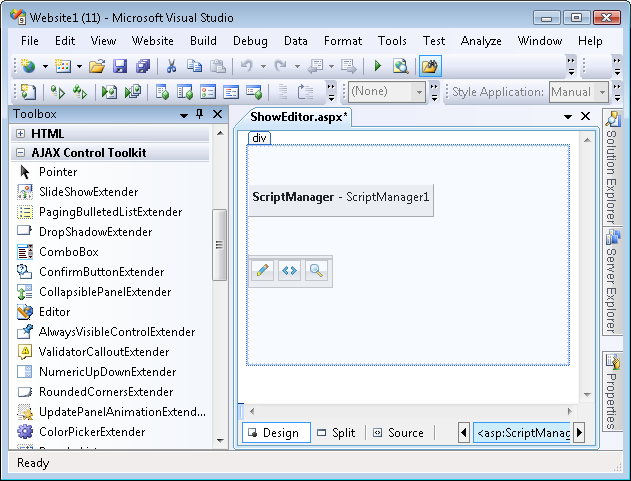Click the magnifier preview icon in editor
Image resolution: width=631 pixels, height=481 pixels.
tap(316, 271)
